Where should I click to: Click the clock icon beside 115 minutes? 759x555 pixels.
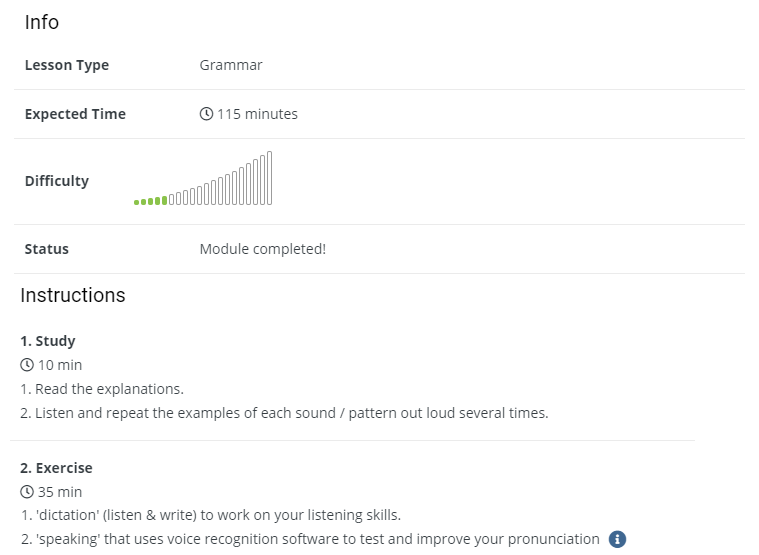206,114
